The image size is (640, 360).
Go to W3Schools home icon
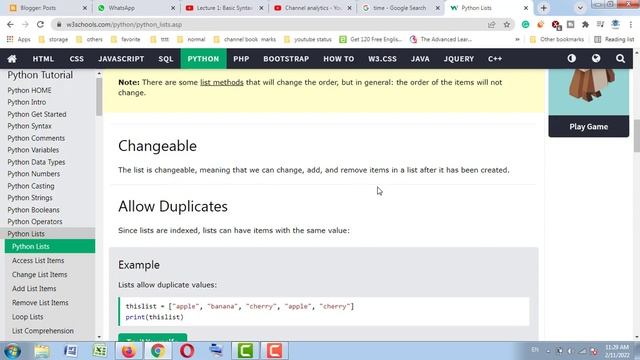[x=12, y=59]
